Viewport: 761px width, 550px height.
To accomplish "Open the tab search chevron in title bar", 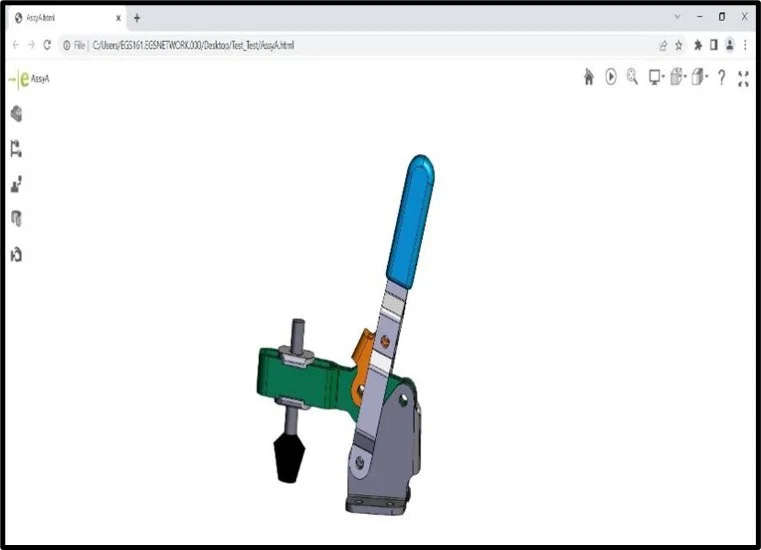I will [x=678, y=17].
